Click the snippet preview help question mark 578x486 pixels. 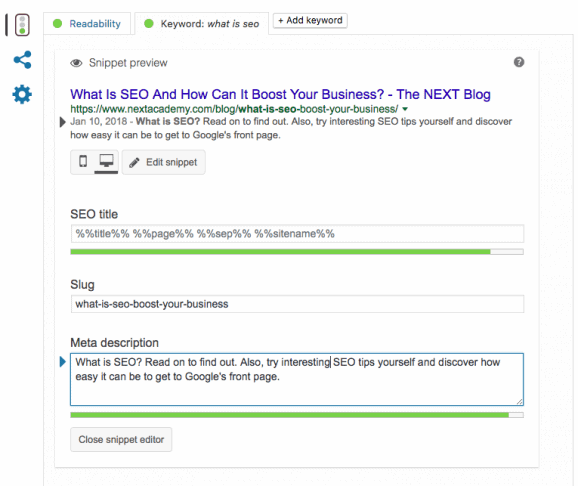pyautogui.click(x=519, y=62)
